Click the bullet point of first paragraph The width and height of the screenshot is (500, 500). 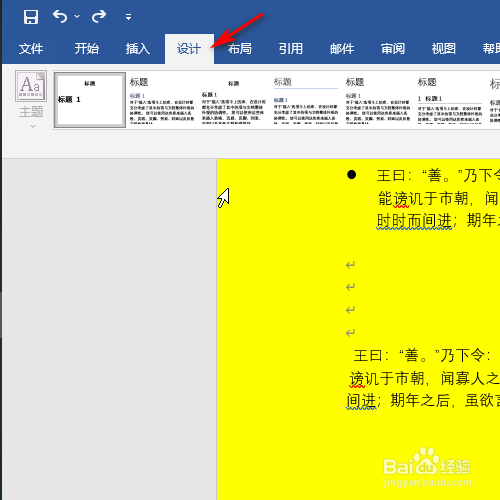point(351,175)
